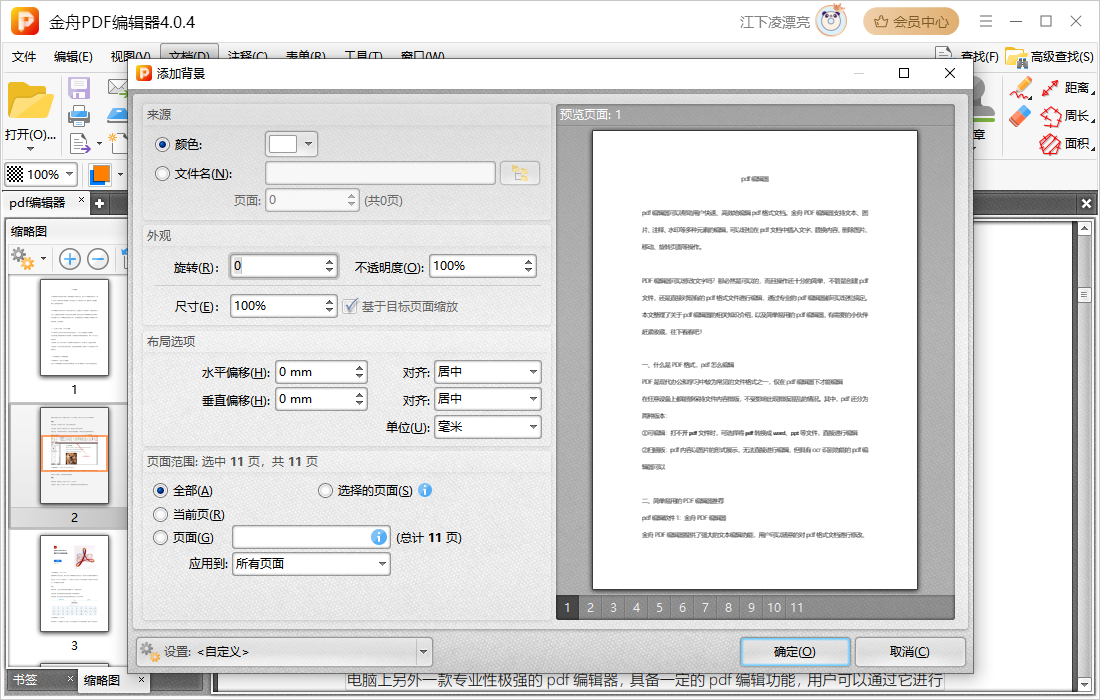Screen dimensions: 1100x700
Task: Select the 全部(A) page range radio
Action: 161,490
